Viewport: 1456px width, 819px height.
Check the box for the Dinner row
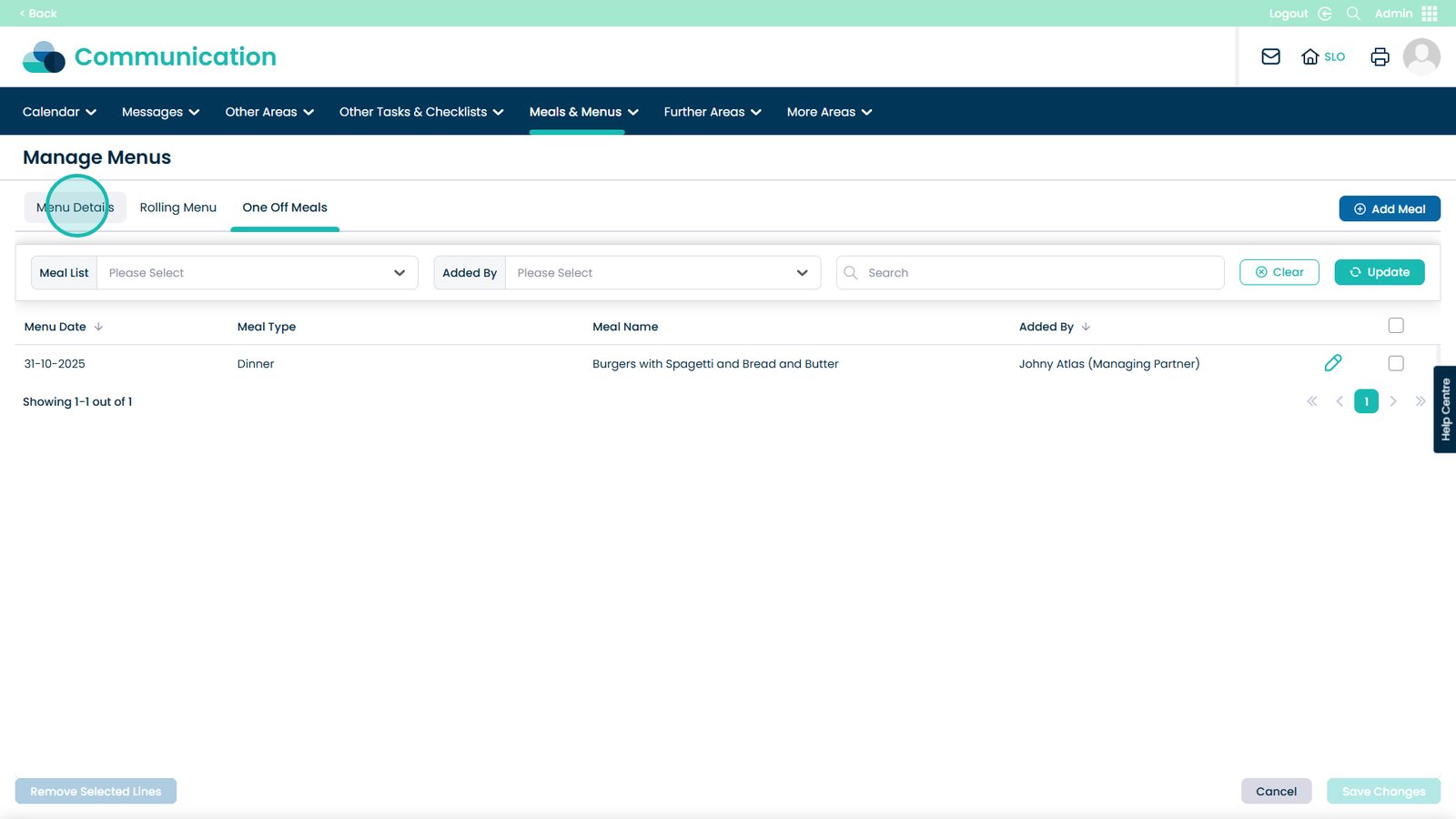click(1396, 363)
